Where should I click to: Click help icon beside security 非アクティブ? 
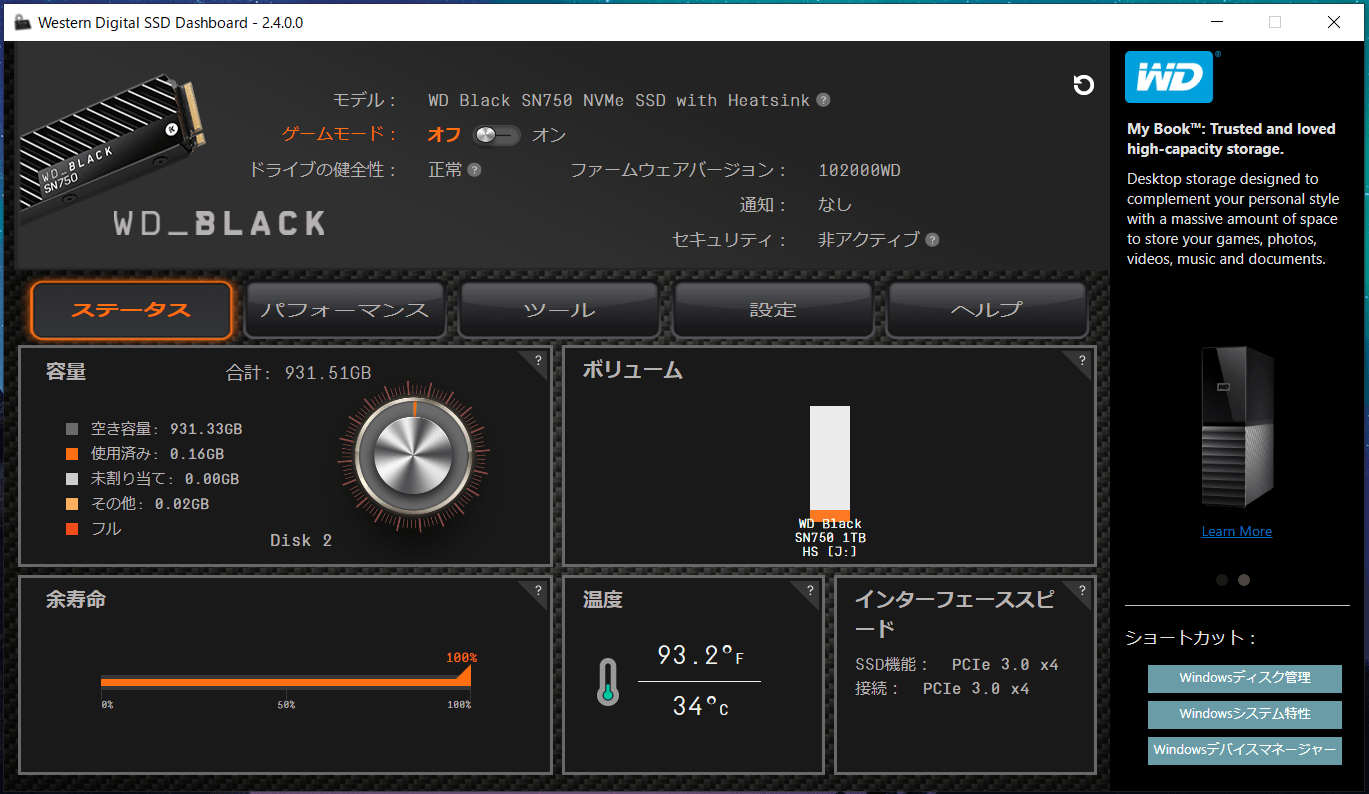[932, 240]
